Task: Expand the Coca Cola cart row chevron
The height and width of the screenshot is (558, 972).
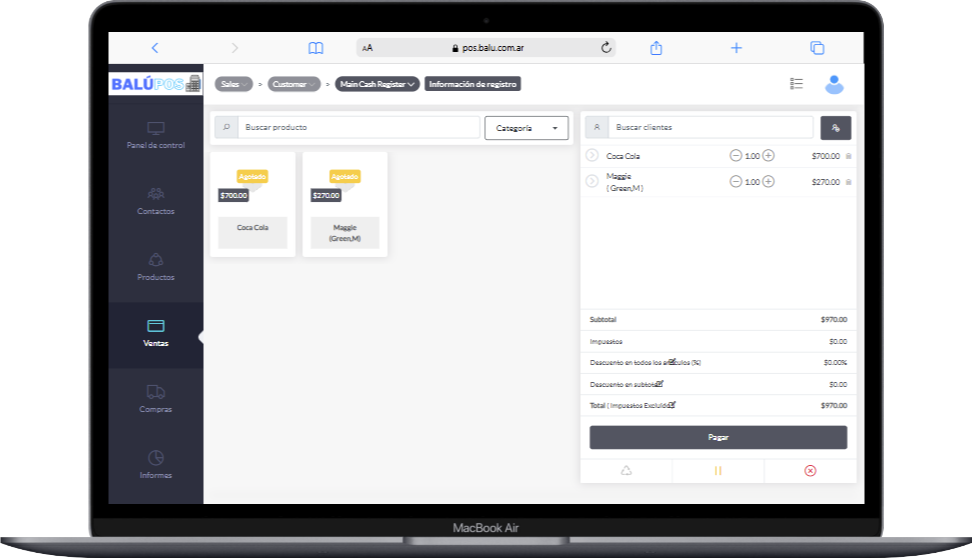Action: (591, 156)
